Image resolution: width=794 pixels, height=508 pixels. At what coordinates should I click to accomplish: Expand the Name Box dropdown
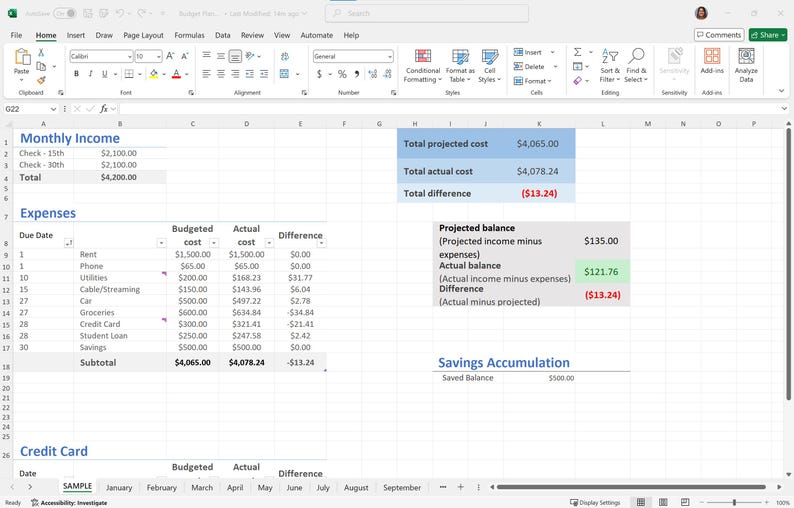[53, 109]
